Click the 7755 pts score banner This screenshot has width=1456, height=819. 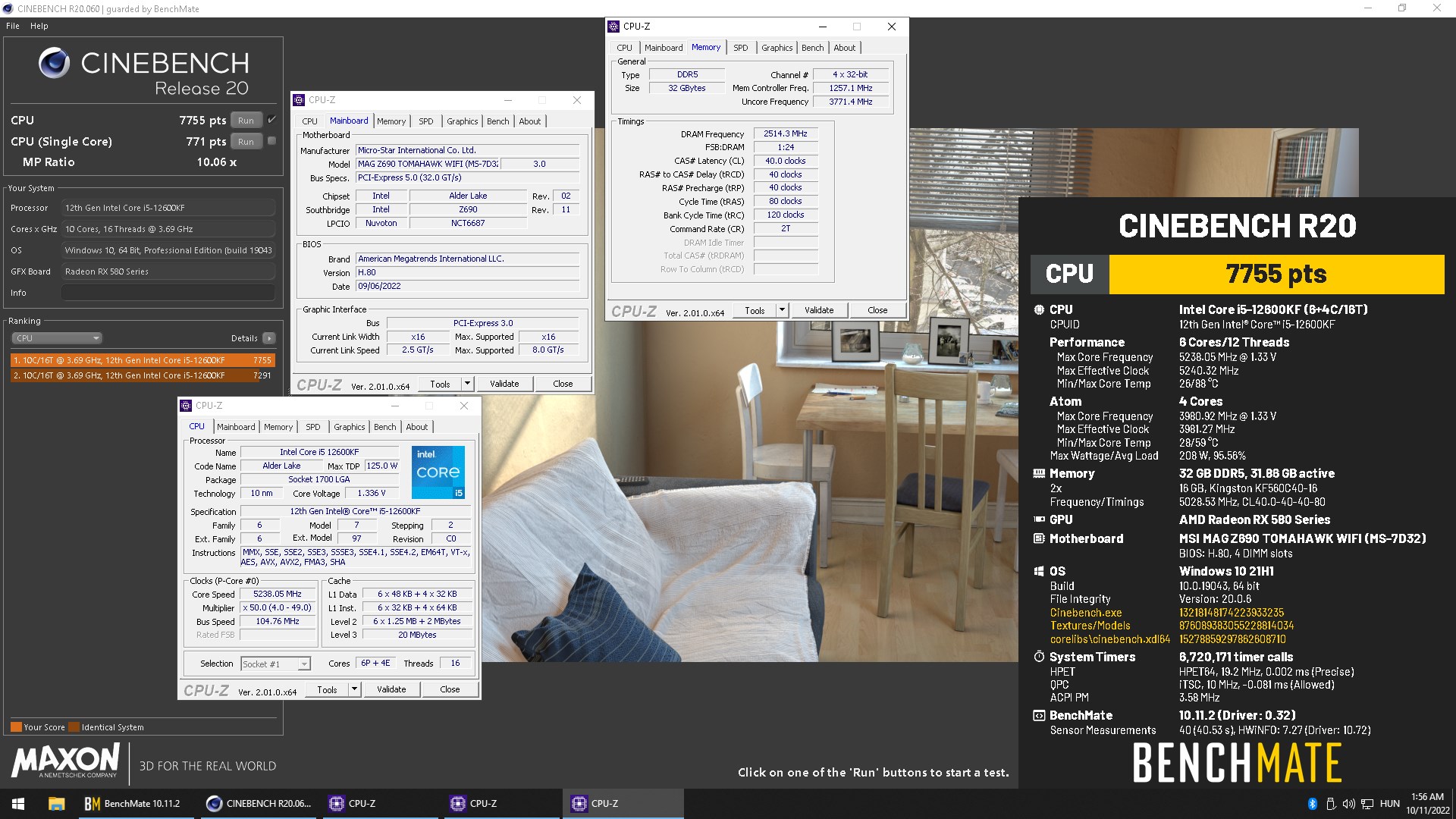pyautogui.click(x=1276, y=274)
